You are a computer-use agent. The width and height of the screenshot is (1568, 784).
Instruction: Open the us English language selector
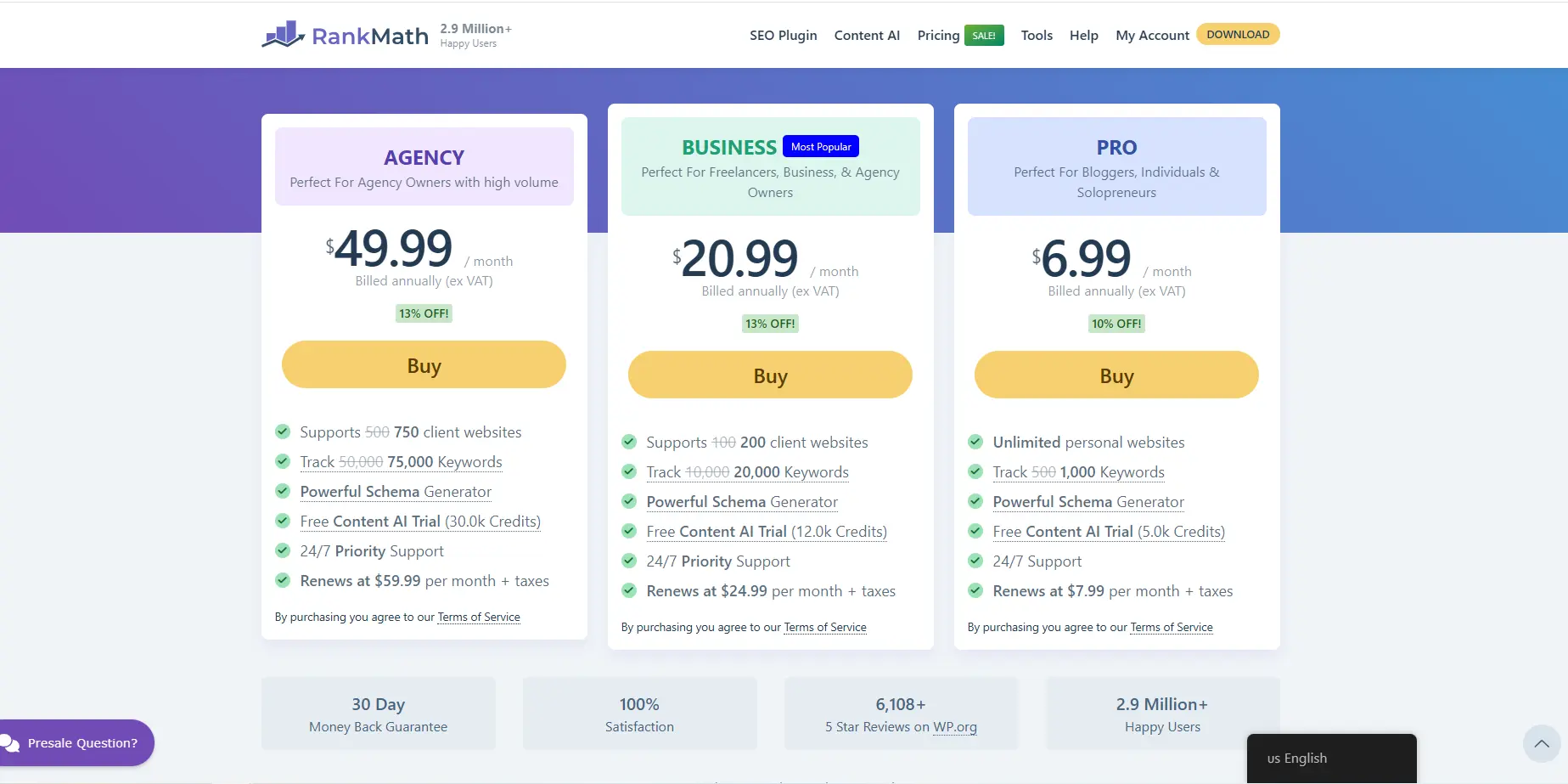(1331, 759)
